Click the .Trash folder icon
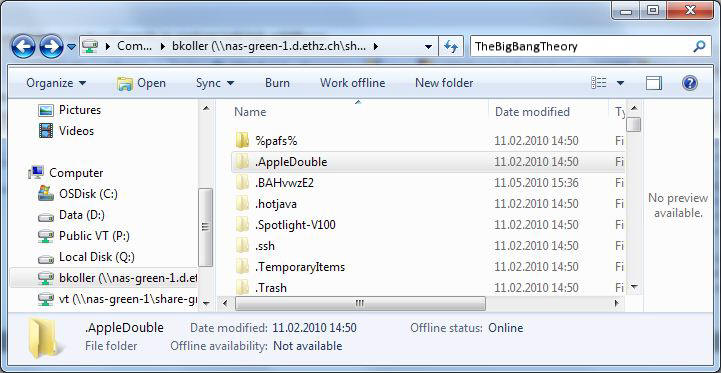 pyautogui.click(x=242, y=287)
